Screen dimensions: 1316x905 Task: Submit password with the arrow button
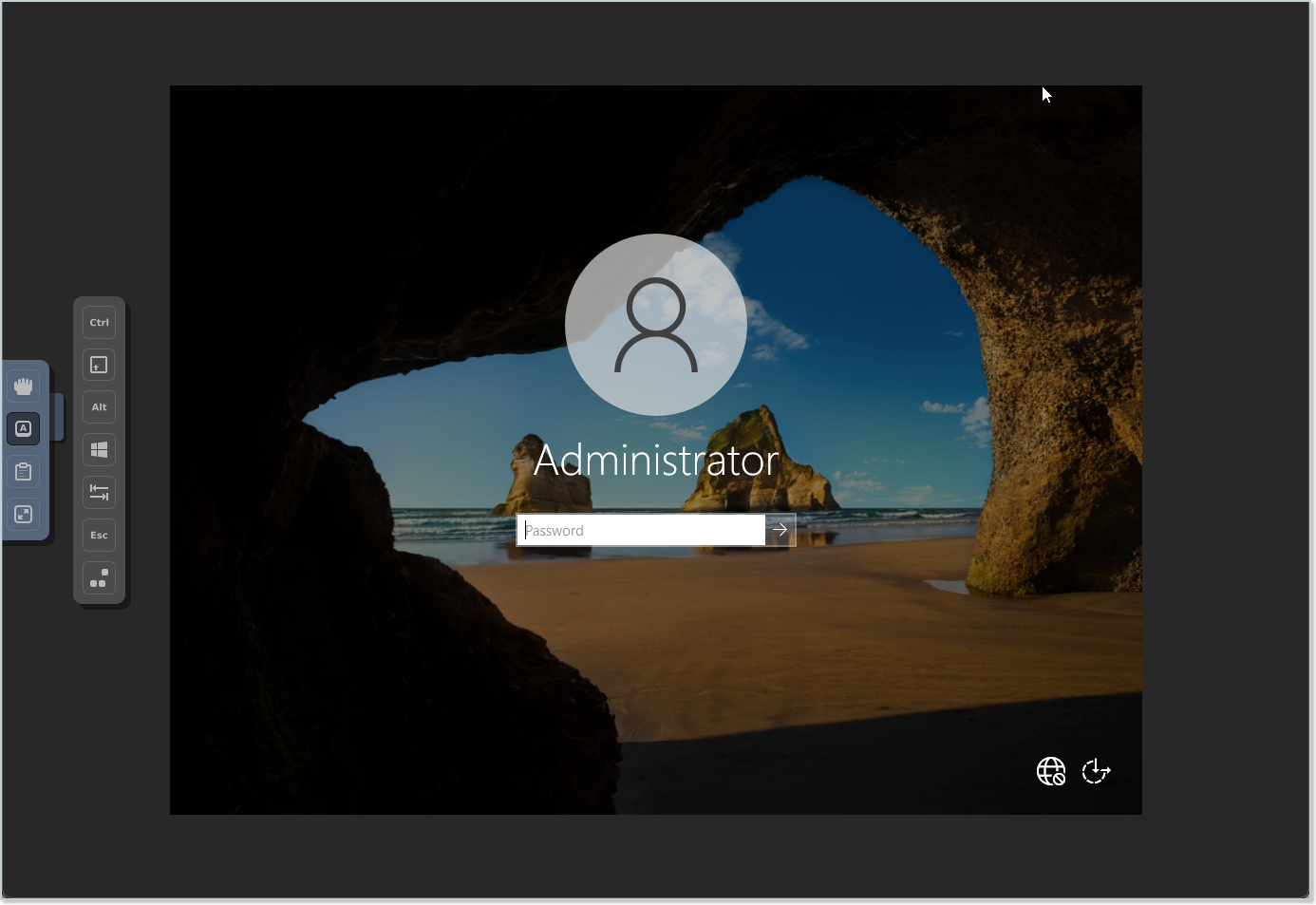pos(780,531)
